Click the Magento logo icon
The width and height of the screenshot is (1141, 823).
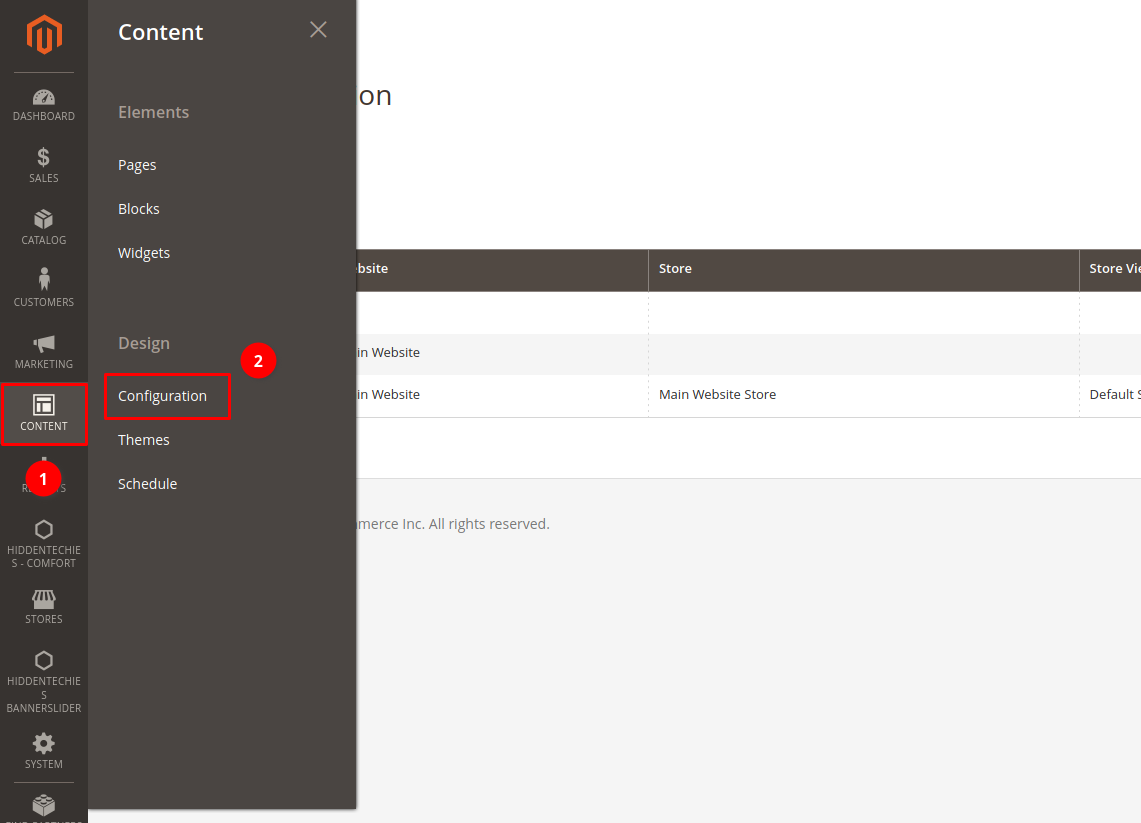(44, 34)
